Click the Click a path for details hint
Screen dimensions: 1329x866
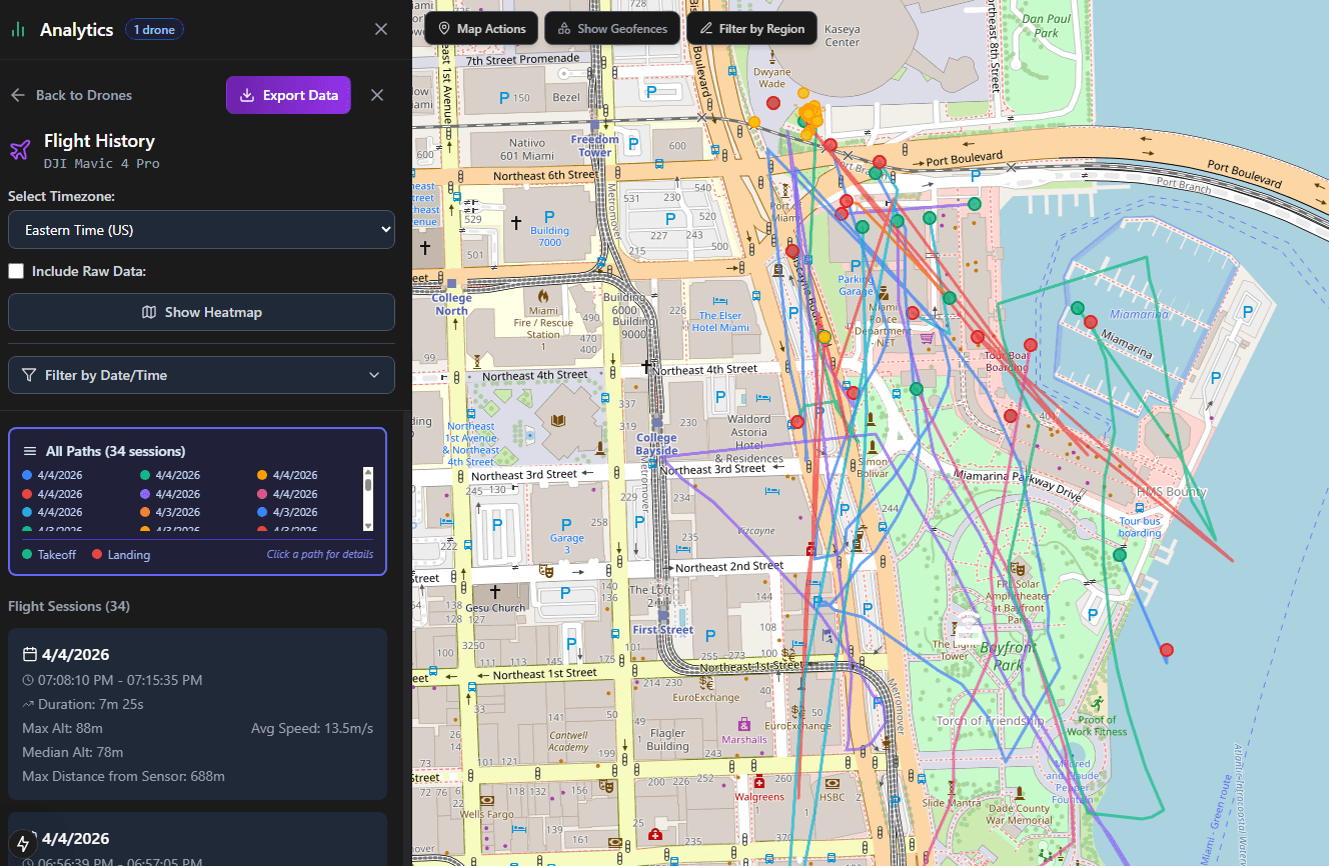[320, 555]
